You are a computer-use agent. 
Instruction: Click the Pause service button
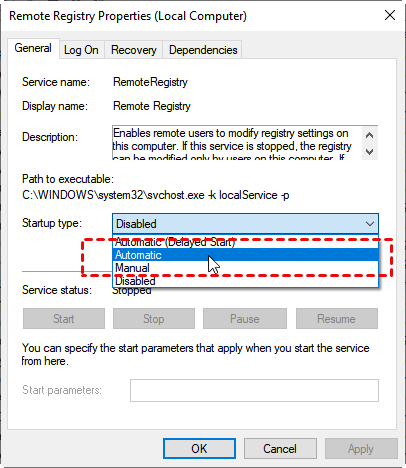[245, 319]
